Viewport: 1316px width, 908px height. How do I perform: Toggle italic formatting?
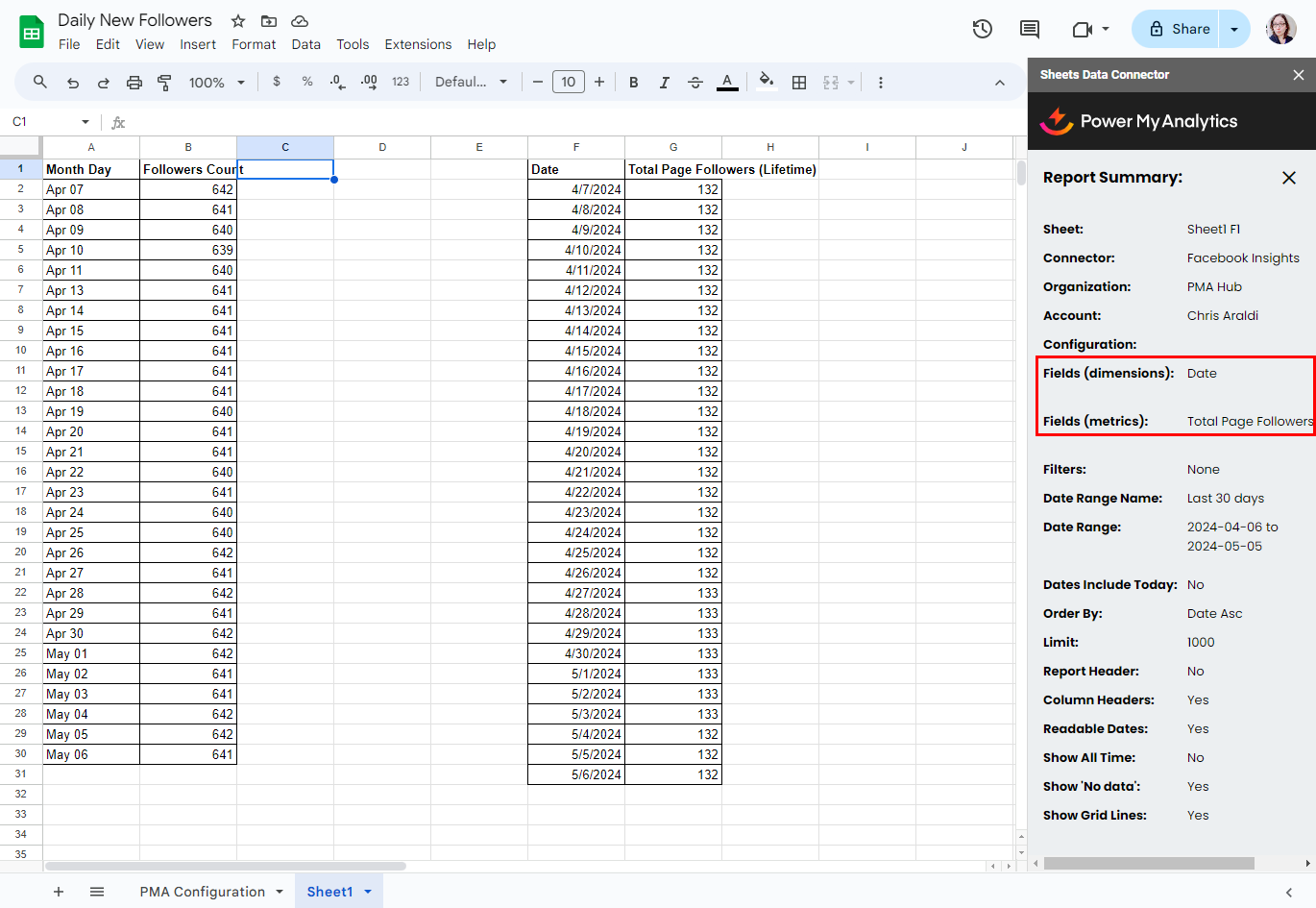(x=664, y=83)
